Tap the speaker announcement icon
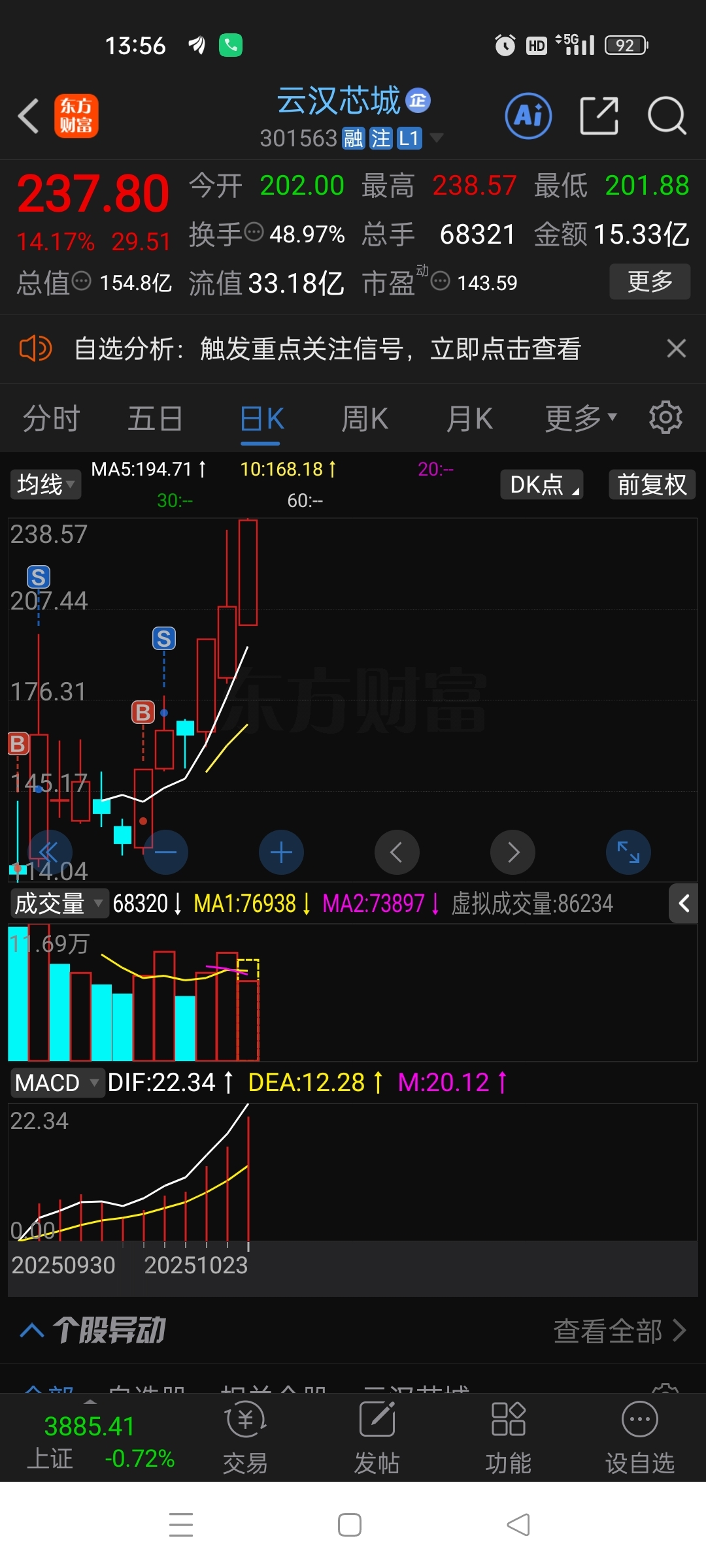The width and height of the screenshot is (706, 1568). pyautogui.click(x=35, y=348)
